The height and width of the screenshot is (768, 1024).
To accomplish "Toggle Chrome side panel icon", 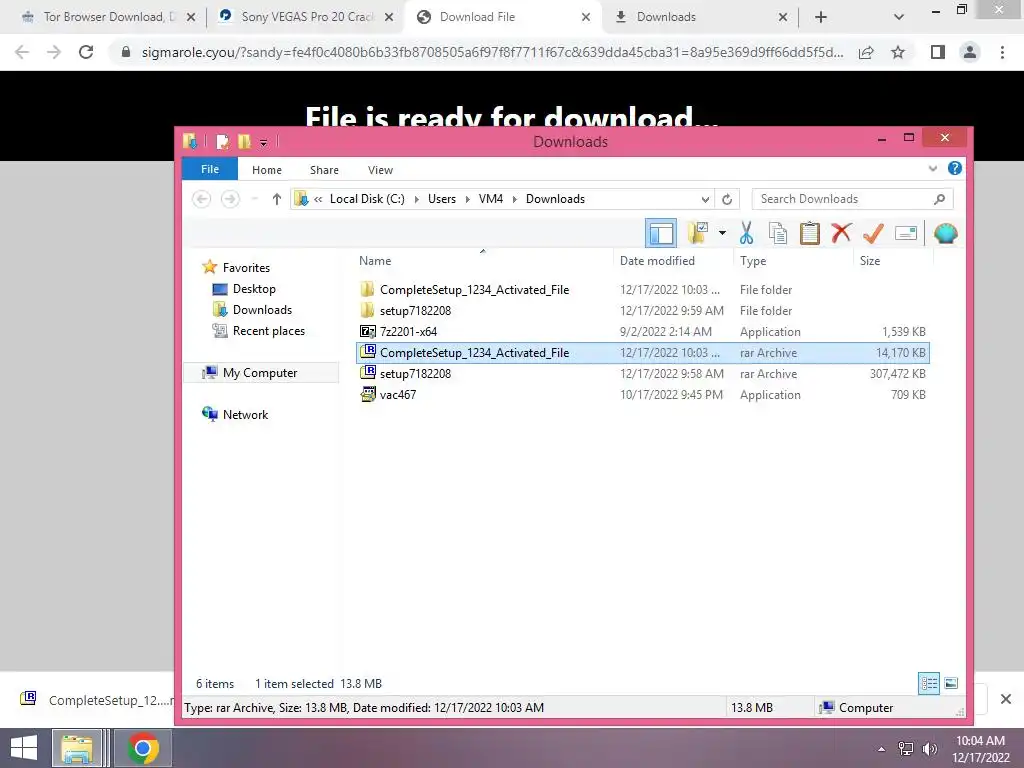I will (938, 52).
